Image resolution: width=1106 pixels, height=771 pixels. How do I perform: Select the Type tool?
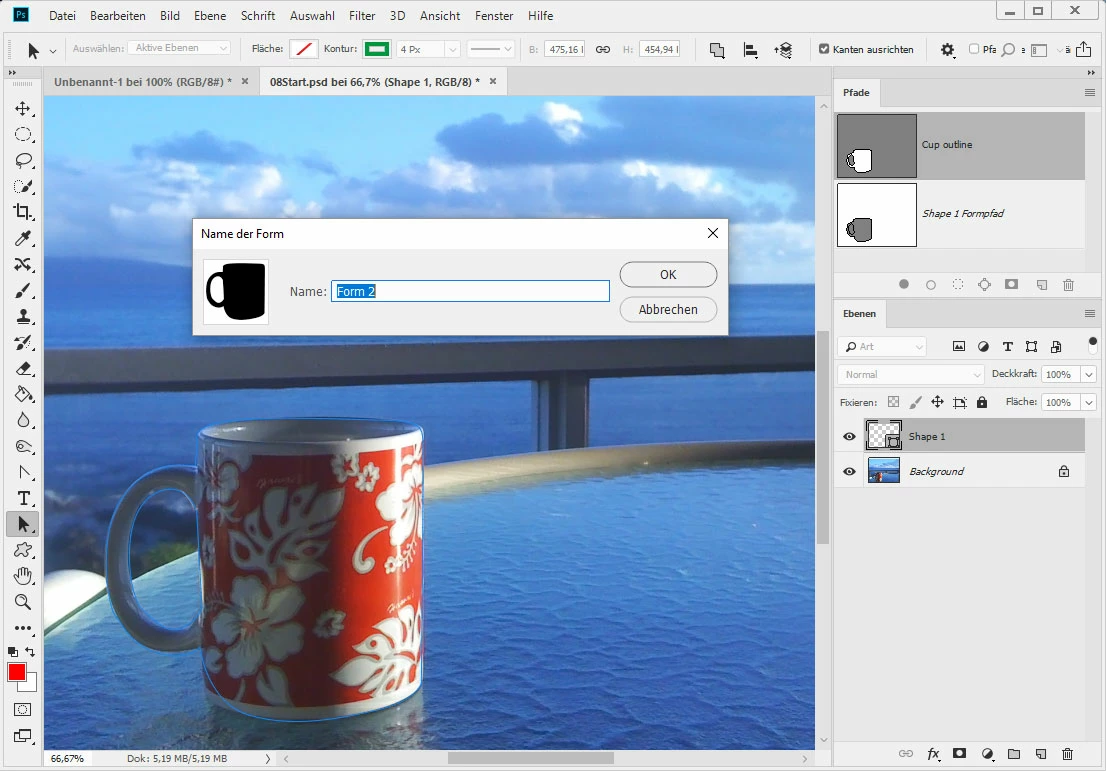point(23,499)
